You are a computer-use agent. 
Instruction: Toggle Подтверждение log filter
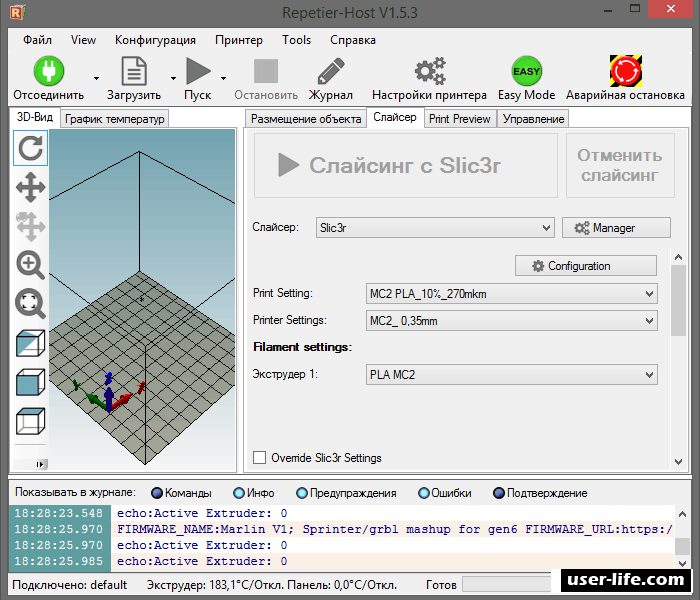pyautogui.click(x=499, y=493)
